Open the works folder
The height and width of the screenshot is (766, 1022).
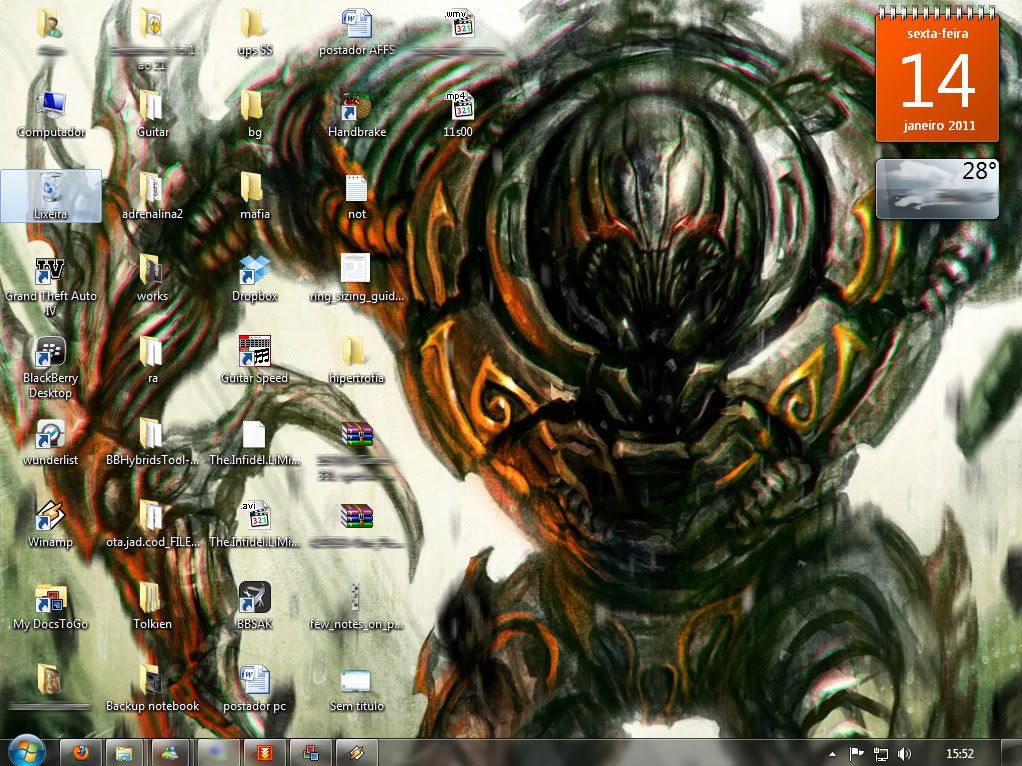click(153, 278)
